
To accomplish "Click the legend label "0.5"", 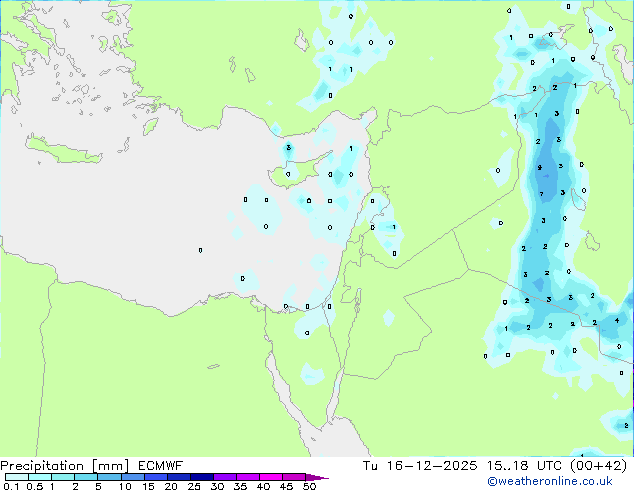I will [34, 486].
